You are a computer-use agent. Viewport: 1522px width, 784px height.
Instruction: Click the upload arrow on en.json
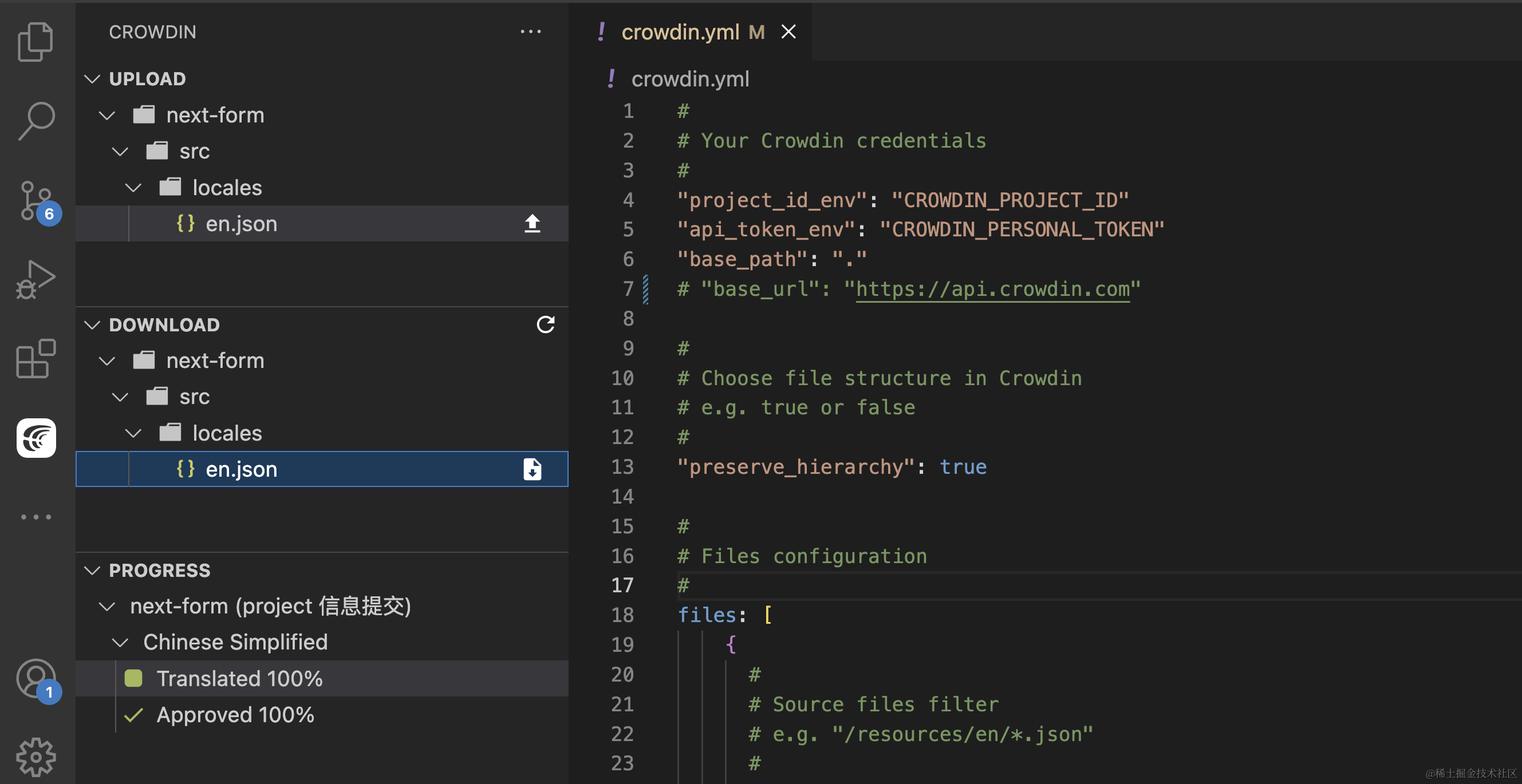click(532, 224)
